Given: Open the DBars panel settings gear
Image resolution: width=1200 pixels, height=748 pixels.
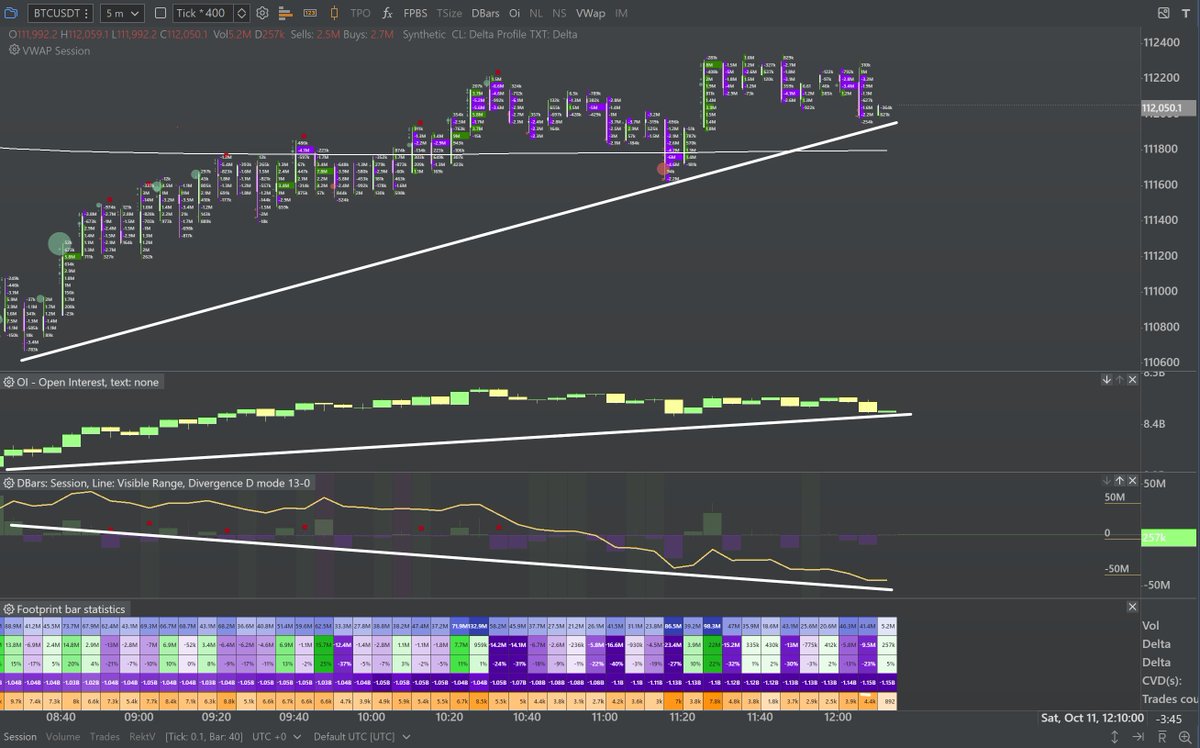Looking at the screenshot, I should [9, 483].
